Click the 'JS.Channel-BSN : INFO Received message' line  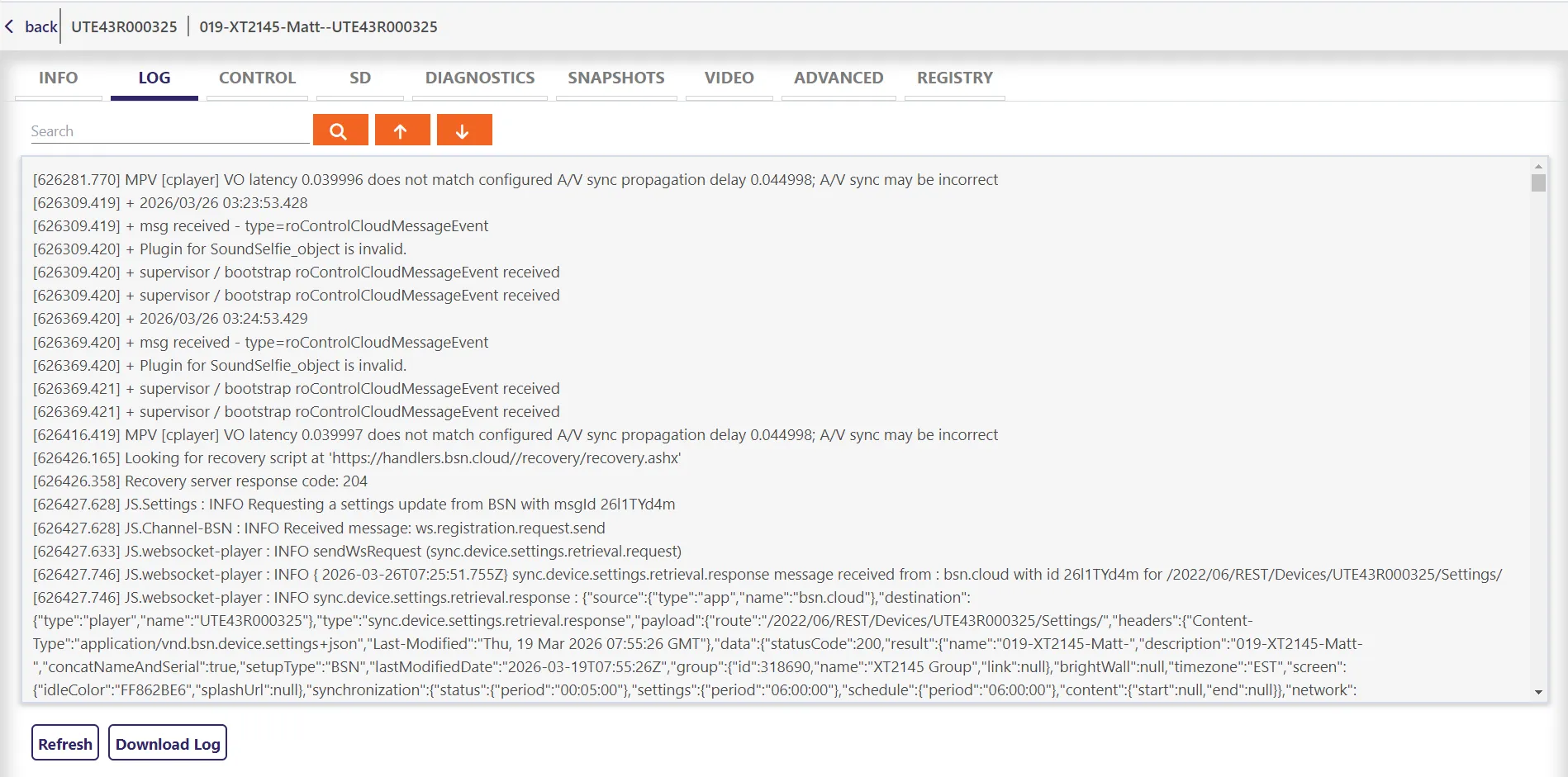click(x=319, y=528)
